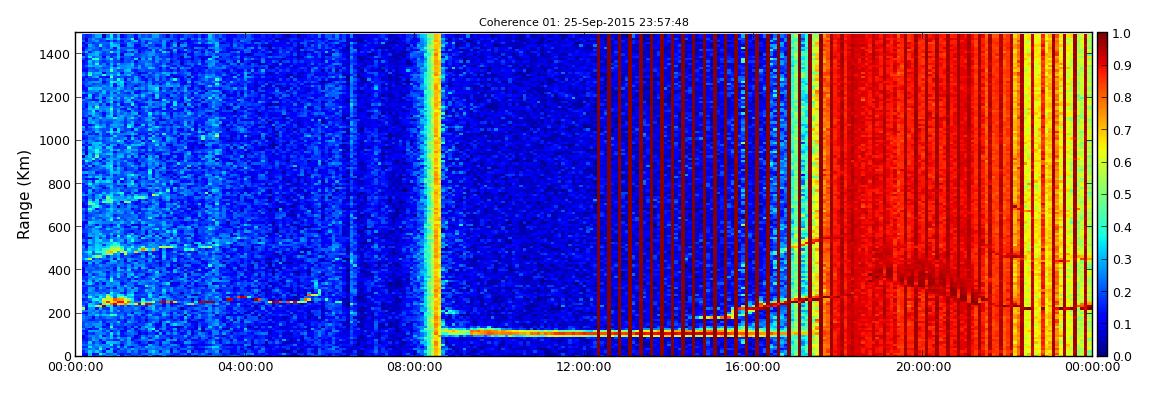Viewport: 1150px width, 407px height.
Task: Click the 0.6 colorbar label
Action: (x=1122, y=163)
